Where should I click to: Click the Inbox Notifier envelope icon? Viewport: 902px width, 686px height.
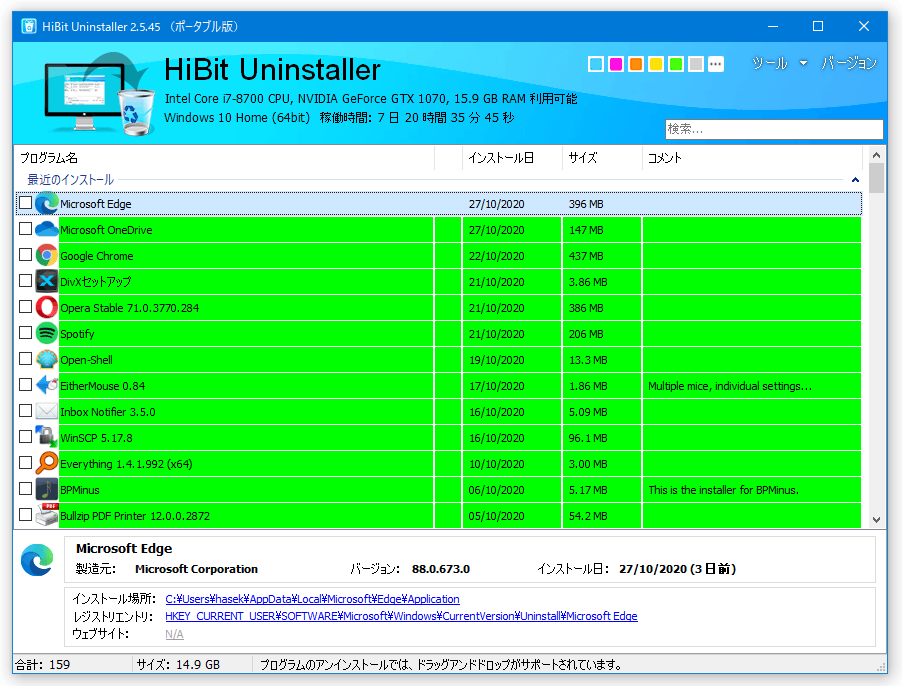[x=47, y=411]
